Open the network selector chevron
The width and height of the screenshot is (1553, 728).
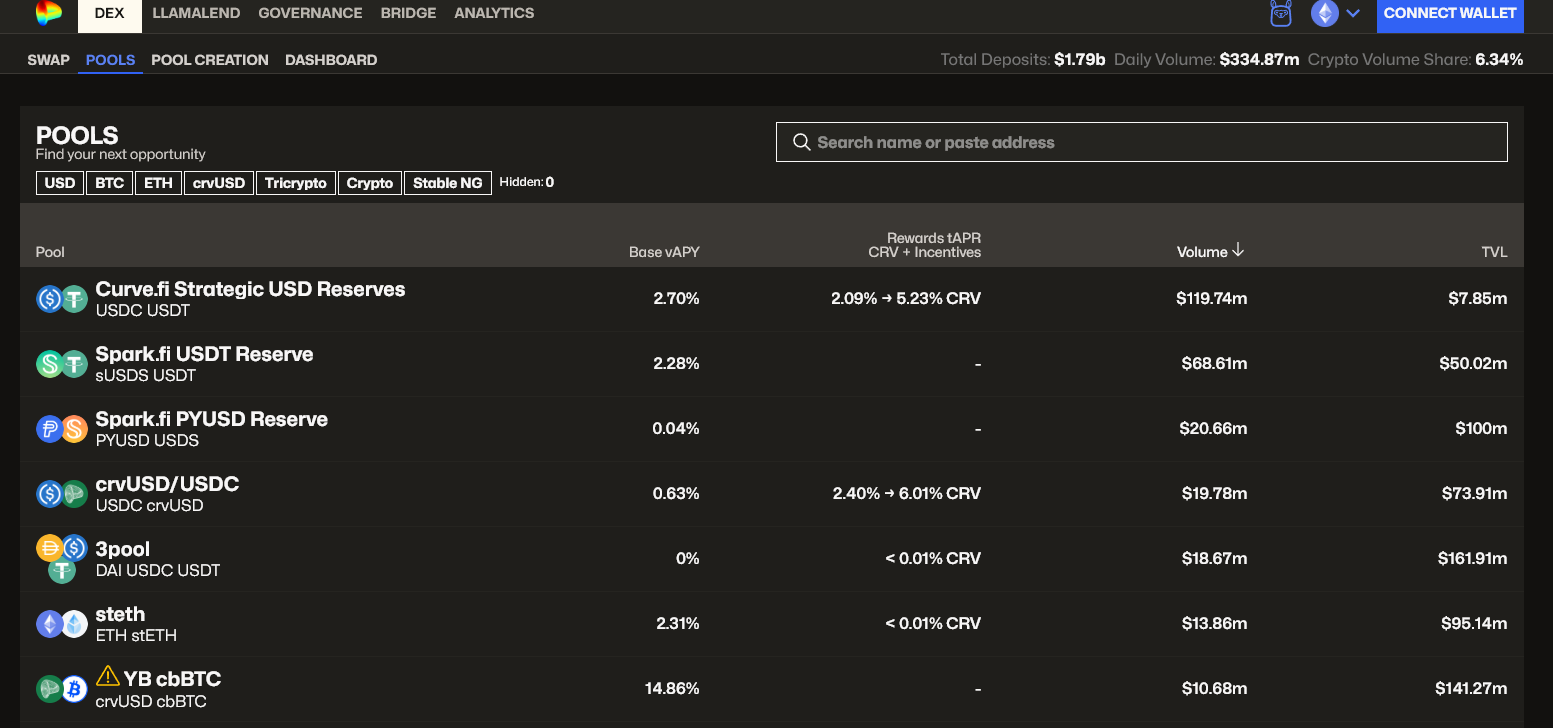point(1354,13)
